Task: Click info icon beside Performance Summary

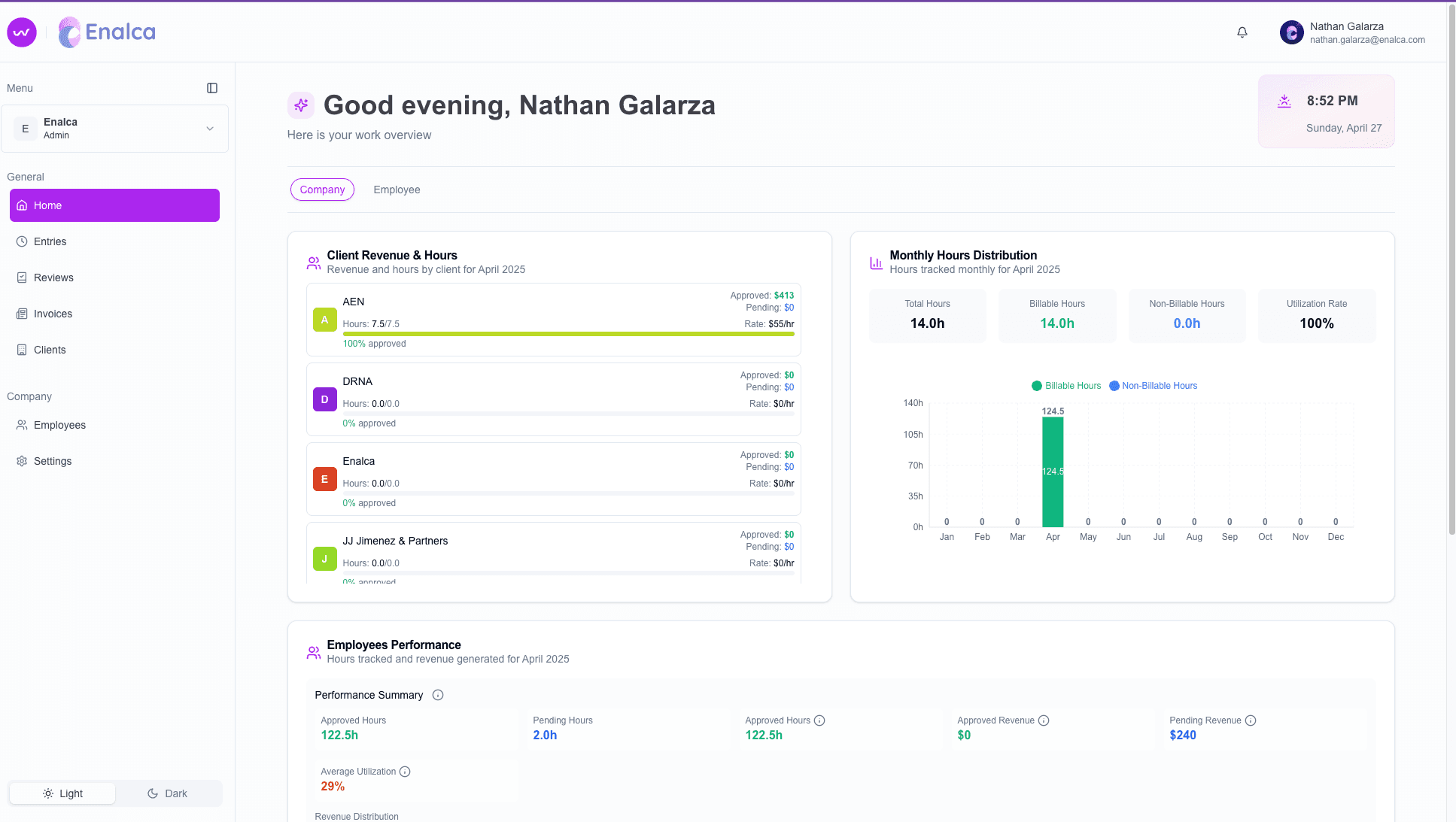Action: (x=438, y=695)
